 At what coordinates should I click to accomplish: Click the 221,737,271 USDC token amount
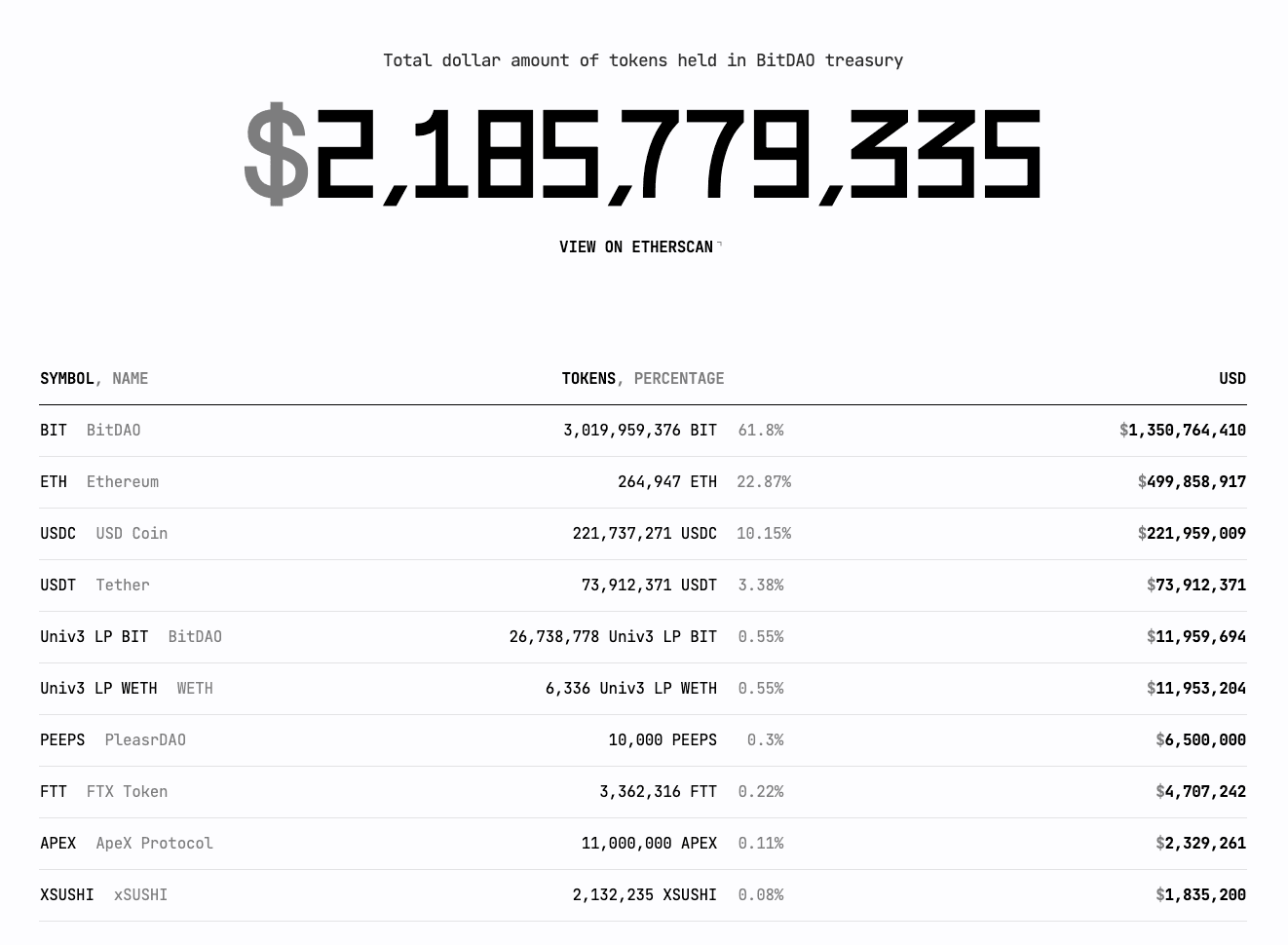click(x=644, y=533)
